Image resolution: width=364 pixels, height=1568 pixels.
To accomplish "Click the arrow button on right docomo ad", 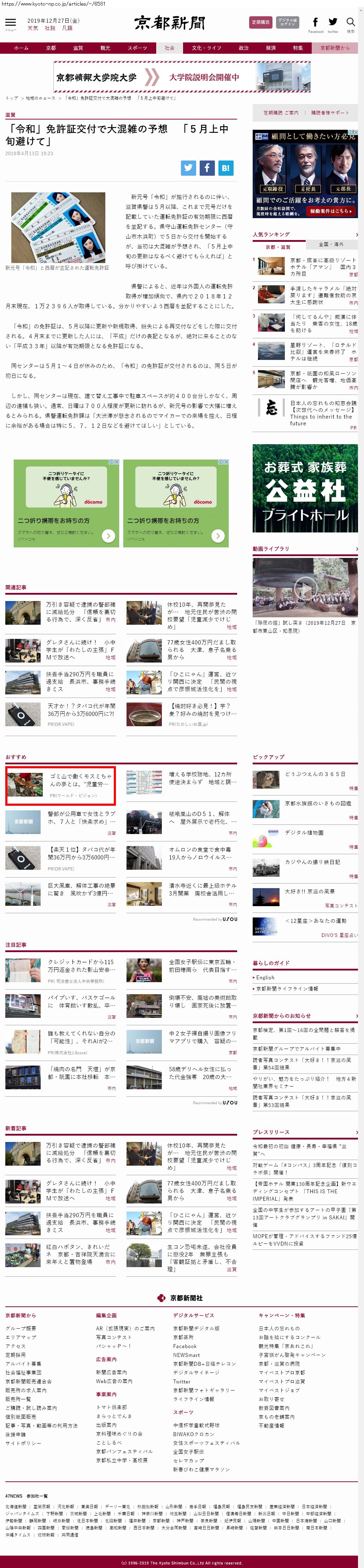I will [x=218, y=536].
